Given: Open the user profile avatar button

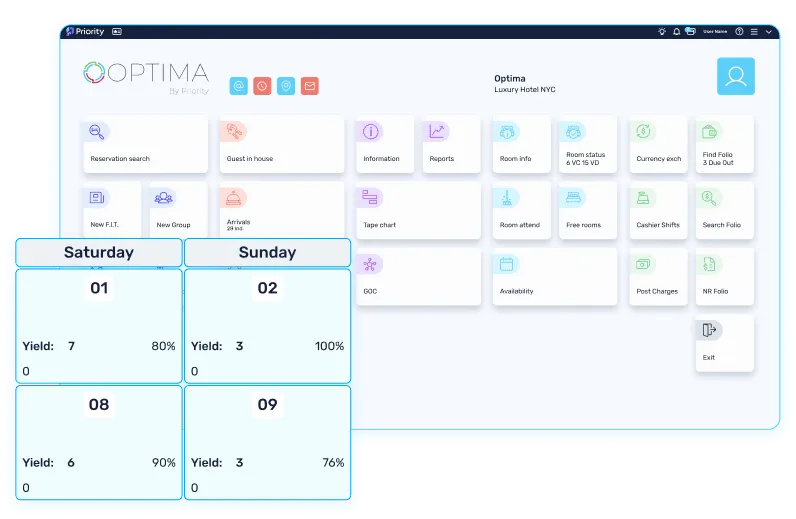Looking at the screenshot, I should (x=736, y=76).
